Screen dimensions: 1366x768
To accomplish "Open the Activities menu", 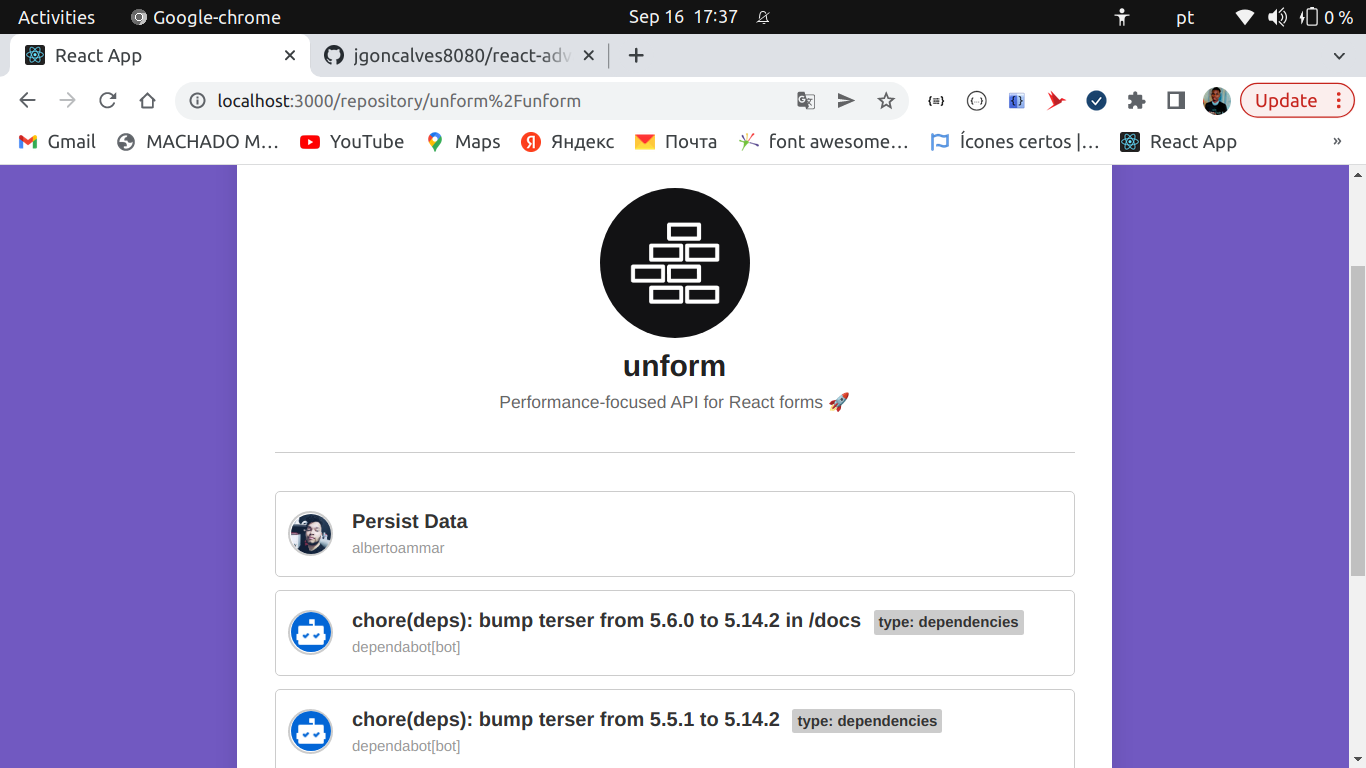I will [57, 16].
